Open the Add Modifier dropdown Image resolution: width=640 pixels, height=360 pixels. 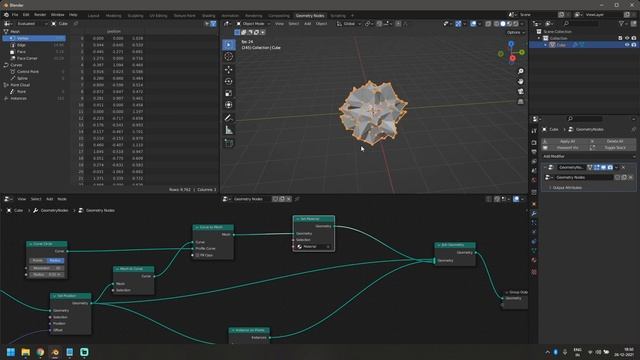(589, 156)
